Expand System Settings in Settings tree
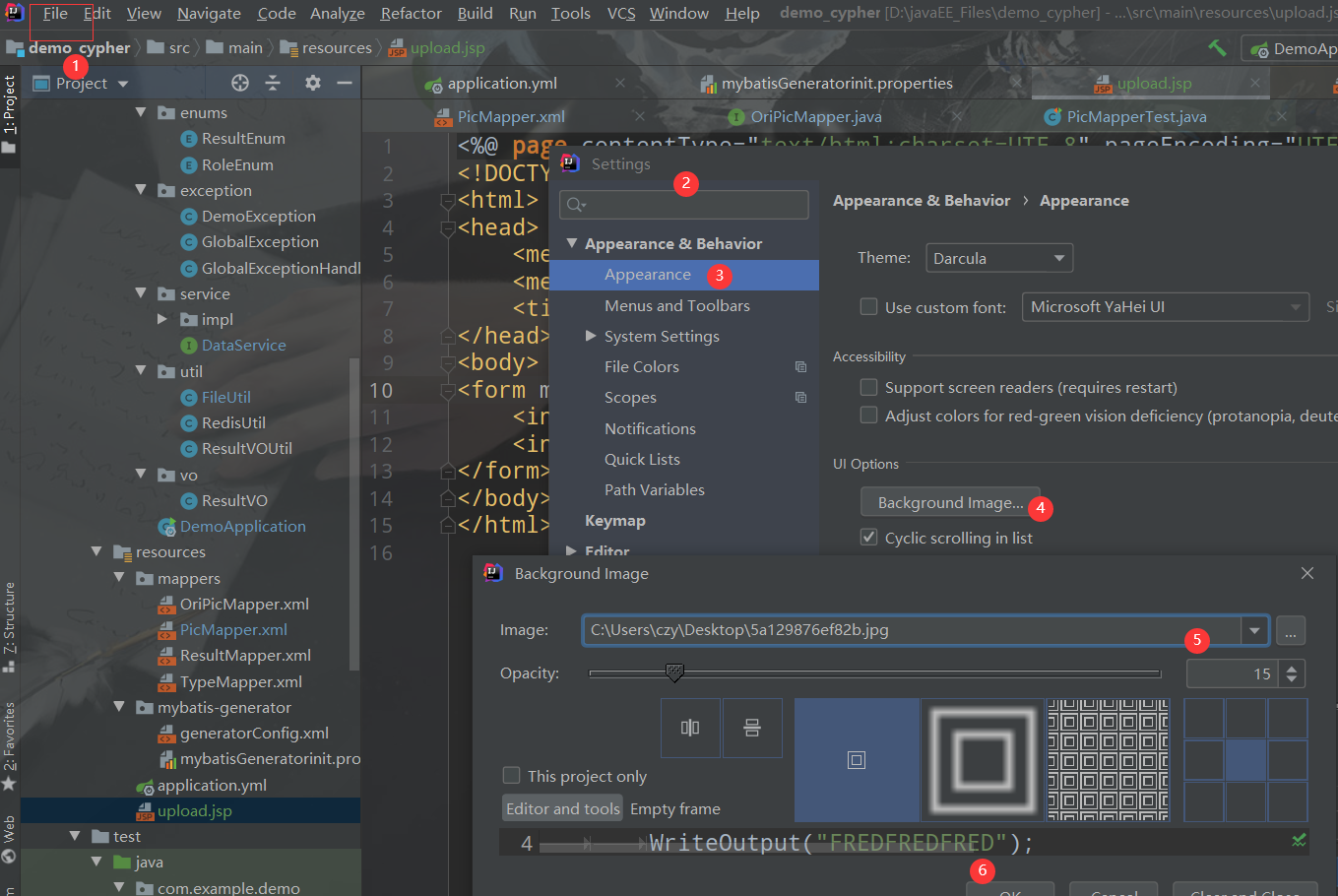1338x896 pixels. (591, 336)
